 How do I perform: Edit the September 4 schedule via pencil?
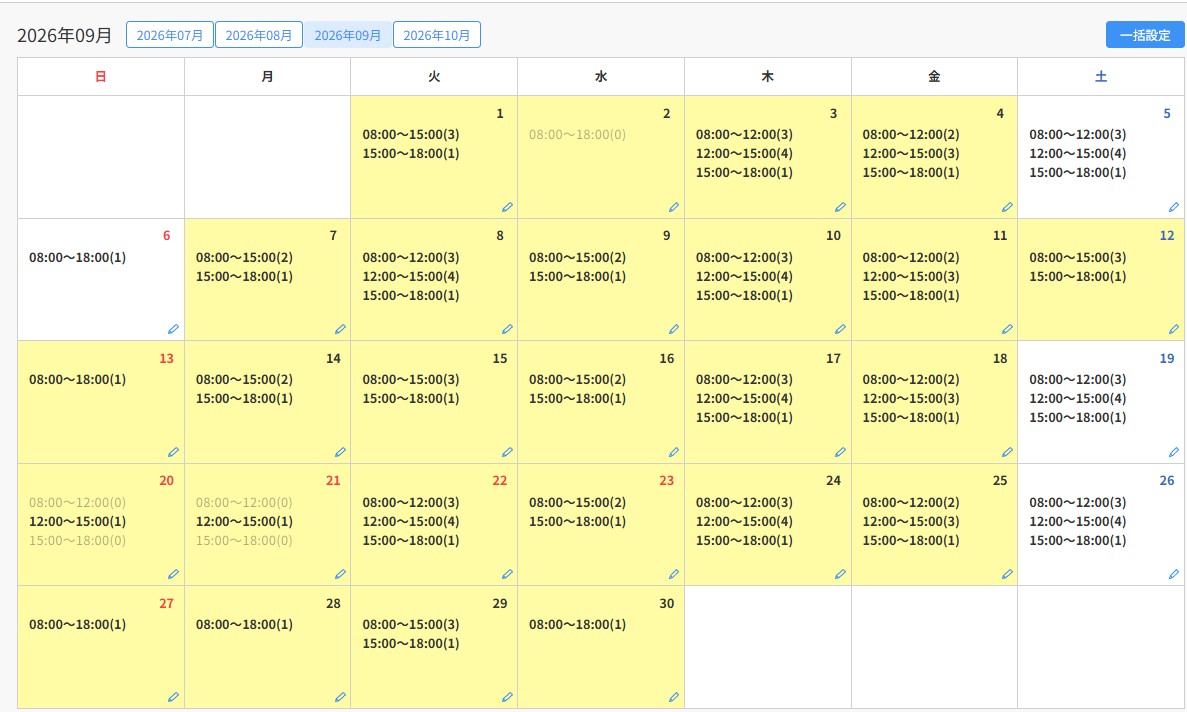(x=1007, y=207)
